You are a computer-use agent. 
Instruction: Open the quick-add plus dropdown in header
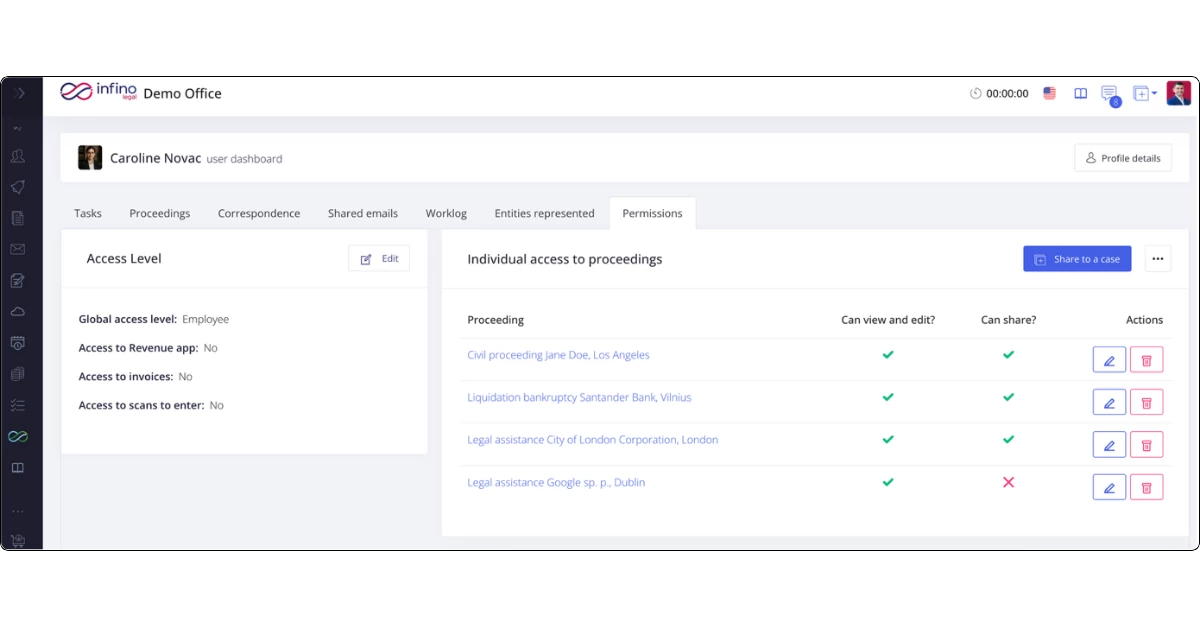[x=1144, y=93]
